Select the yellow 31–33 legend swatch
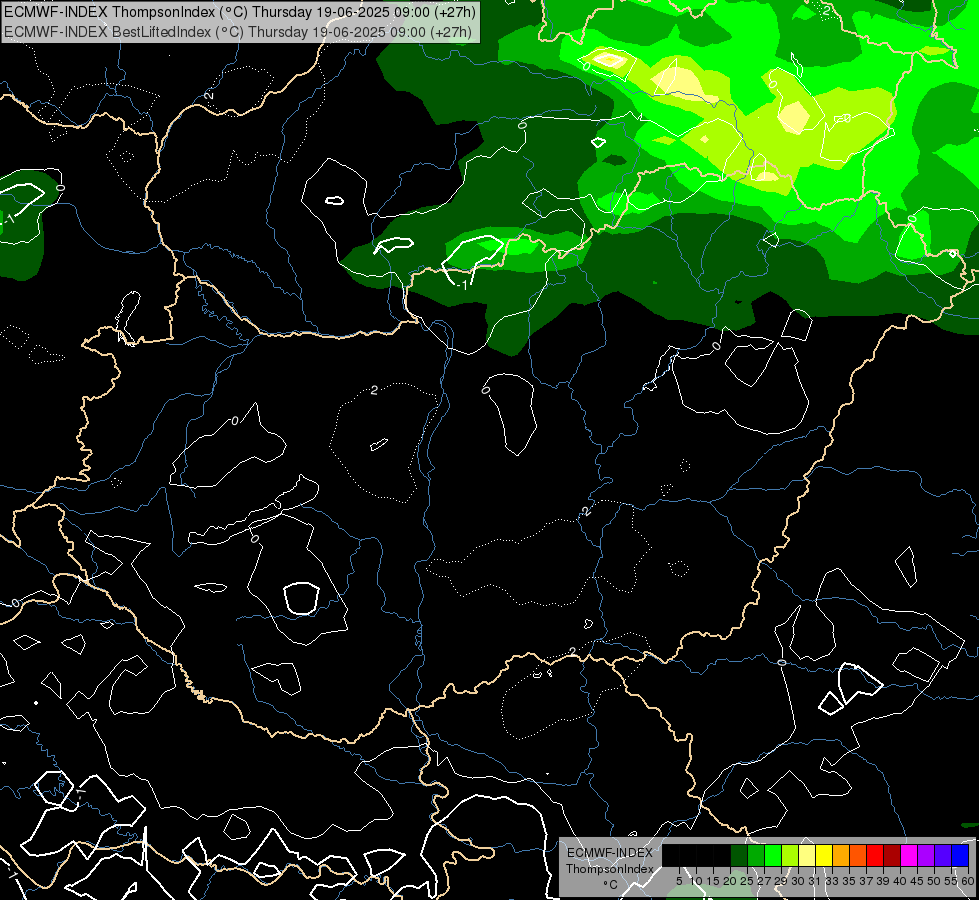The image size is (979, 900). coord(824,855)
